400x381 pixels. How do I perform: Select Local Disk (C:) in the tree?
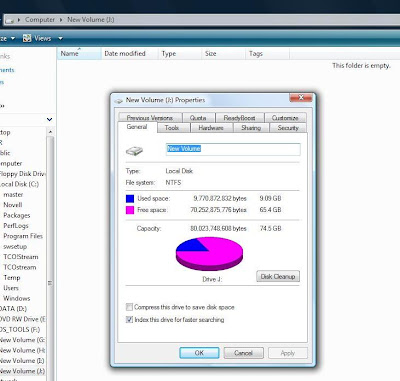[x=19, y=184]
